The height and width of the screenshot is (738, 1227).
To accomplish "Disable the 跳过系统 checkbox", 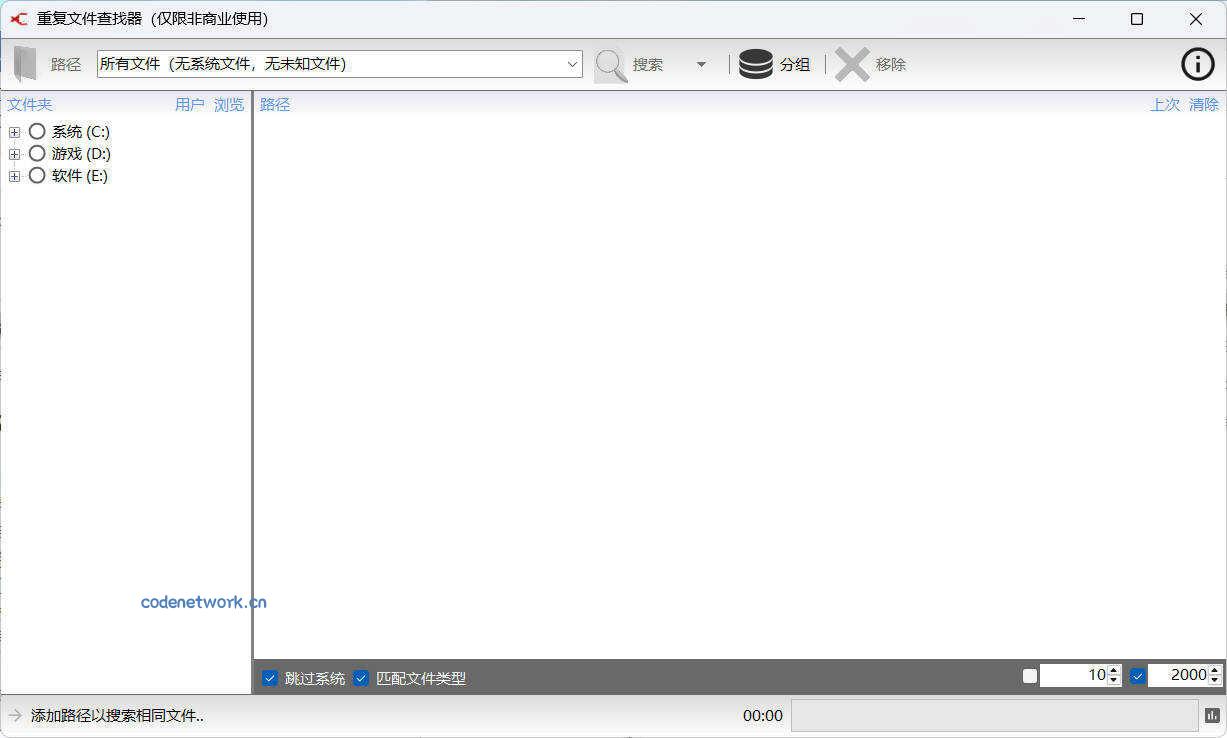I will [x=270, y=678].
